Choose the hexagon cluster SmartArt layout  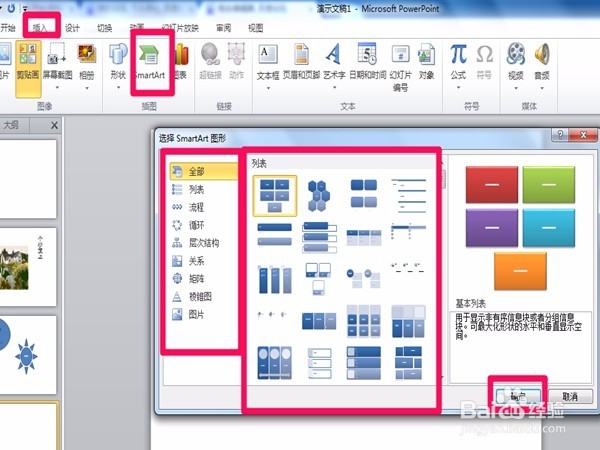pyautogui.click(x=319, y=196)
